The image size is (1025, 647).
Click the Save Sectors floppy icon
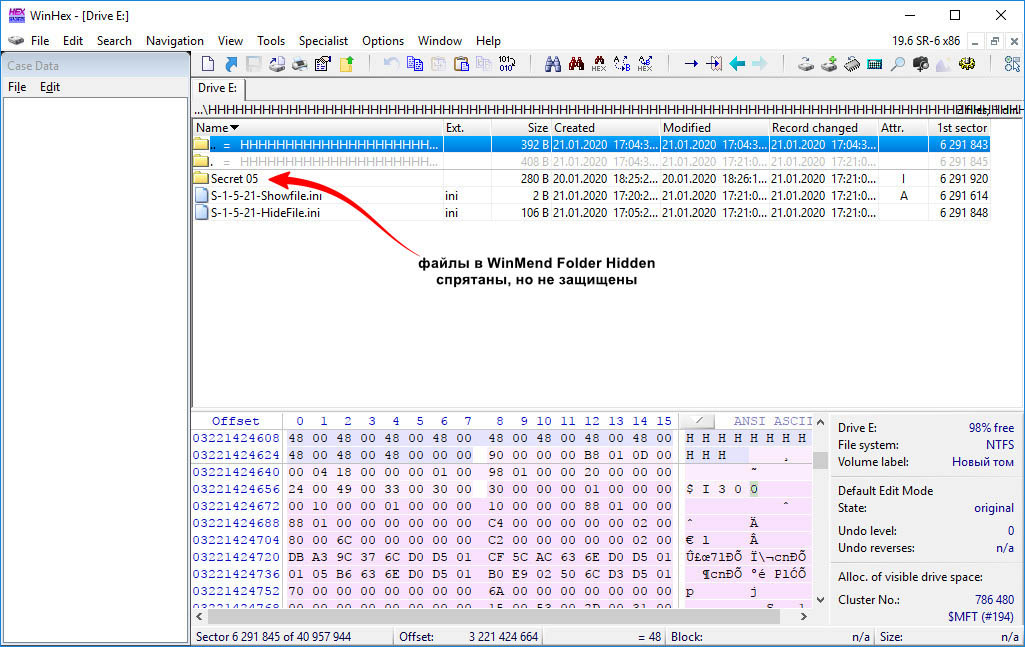(254, 63)
